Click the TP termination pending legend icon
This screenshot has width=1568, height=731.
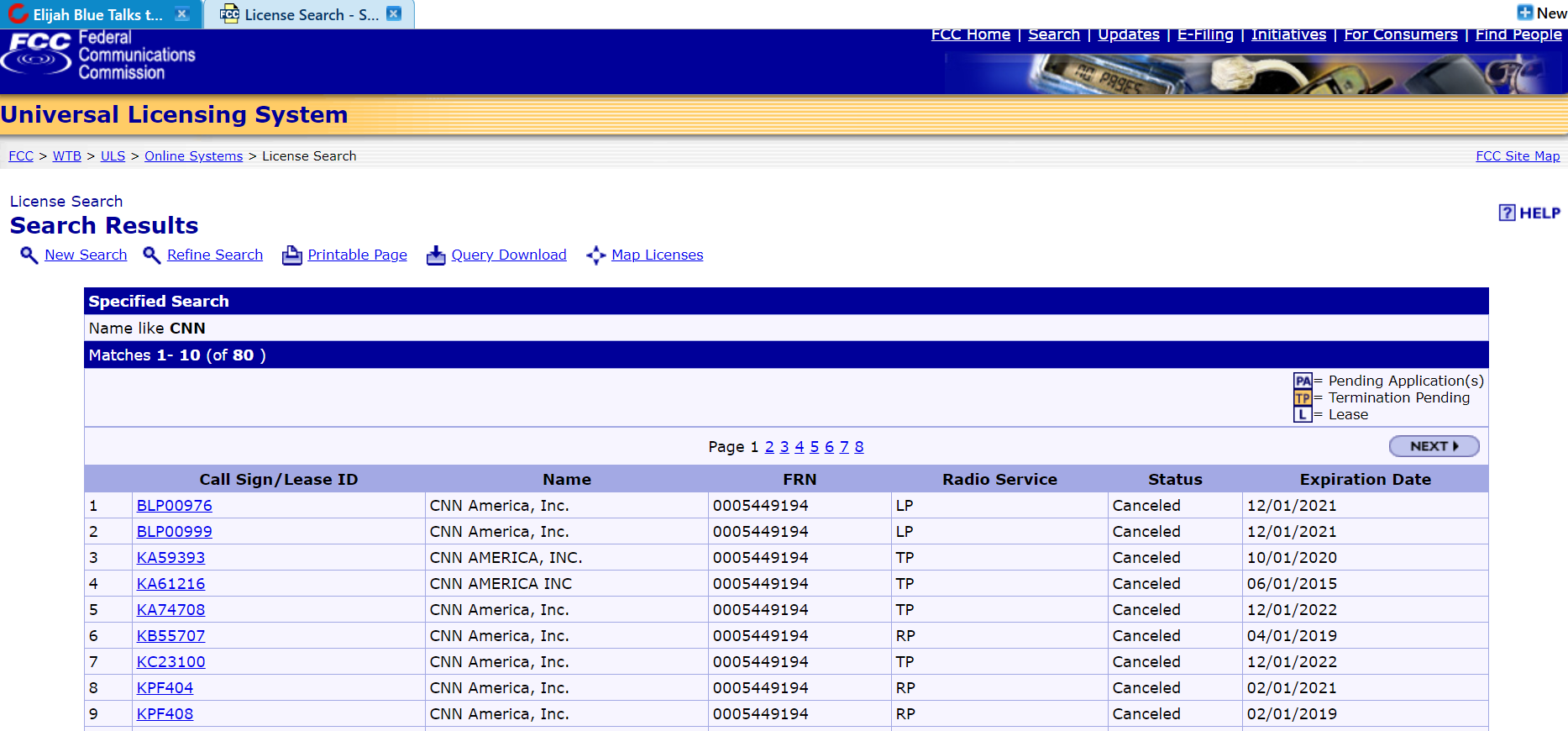[1303, 397]
